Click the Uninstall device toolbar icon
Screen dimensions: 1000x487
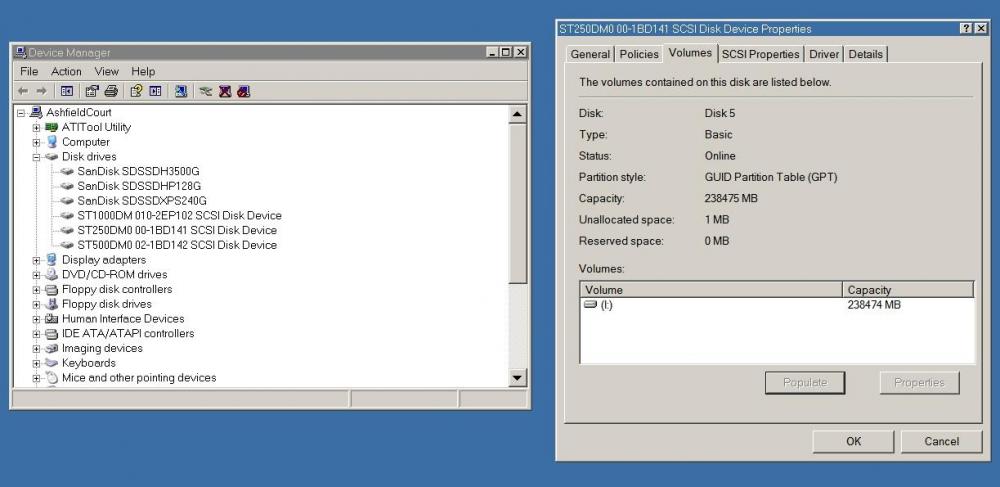(225, 91)
